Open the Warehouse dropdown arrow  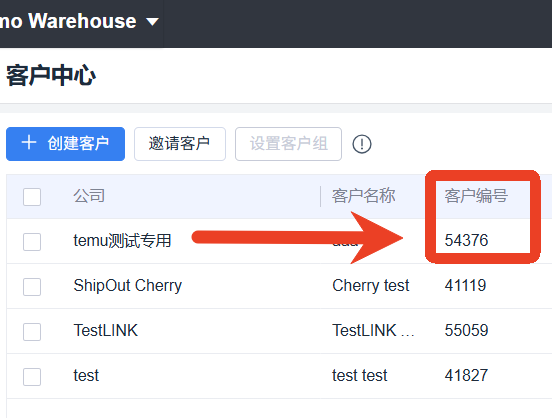click(x=152, y=22)
